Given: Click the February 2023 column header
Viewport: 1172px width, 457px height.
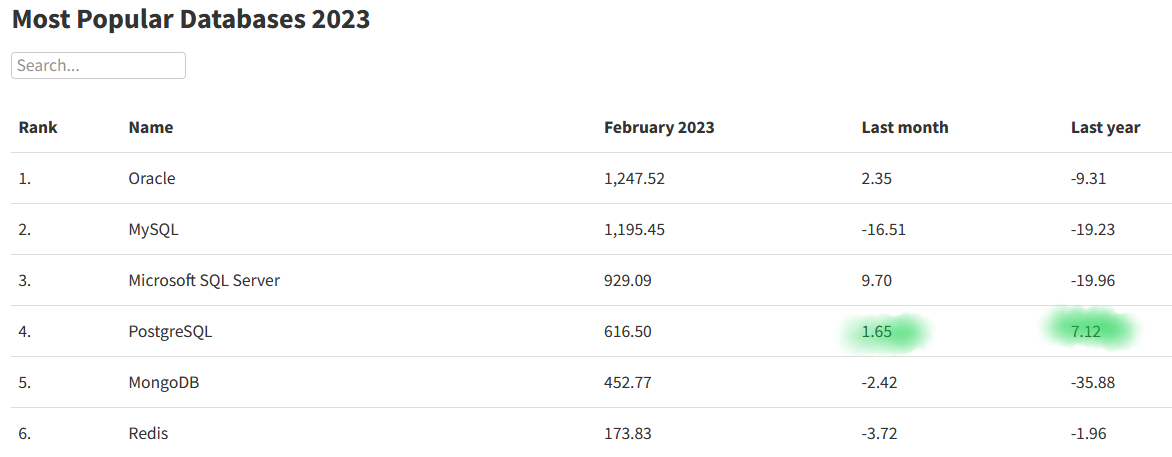Looking at the screenshot, I should point(659,127).
